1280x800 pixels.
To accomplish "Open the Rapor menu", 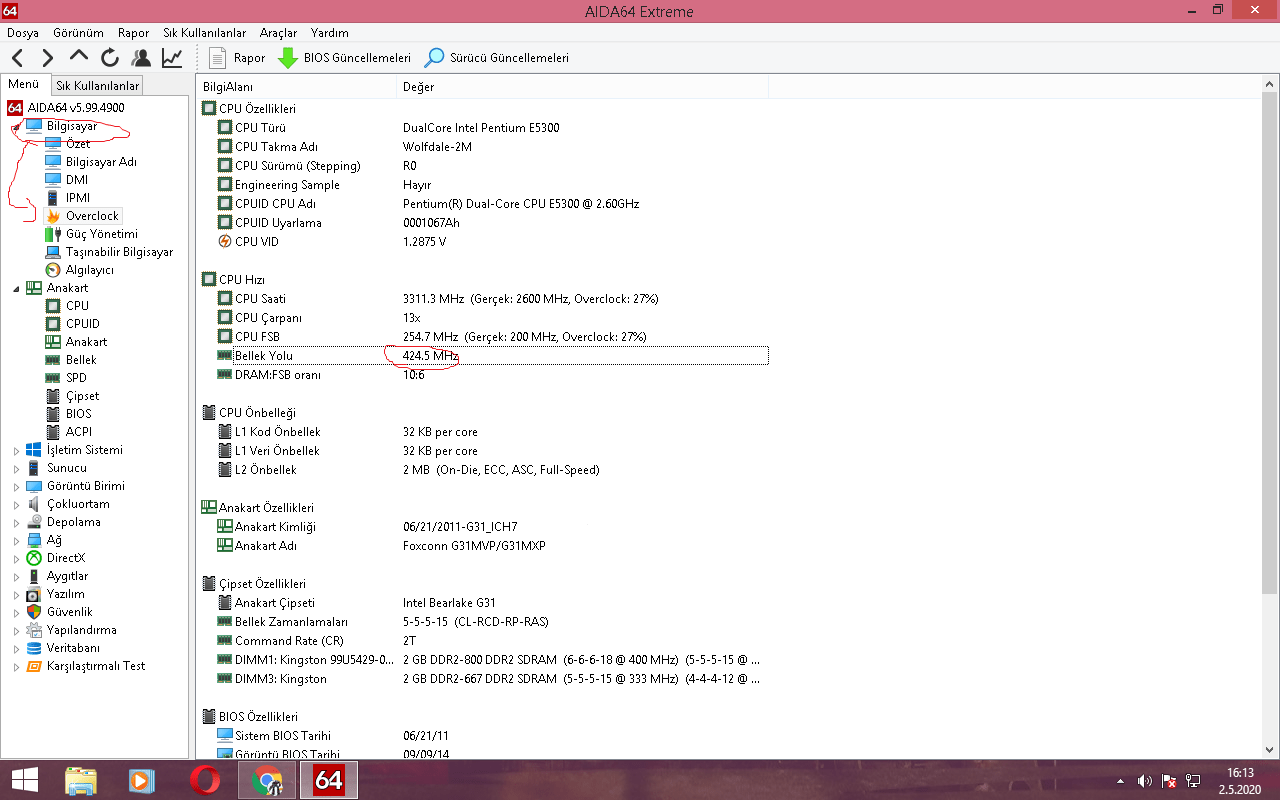I will pos(133,33).
